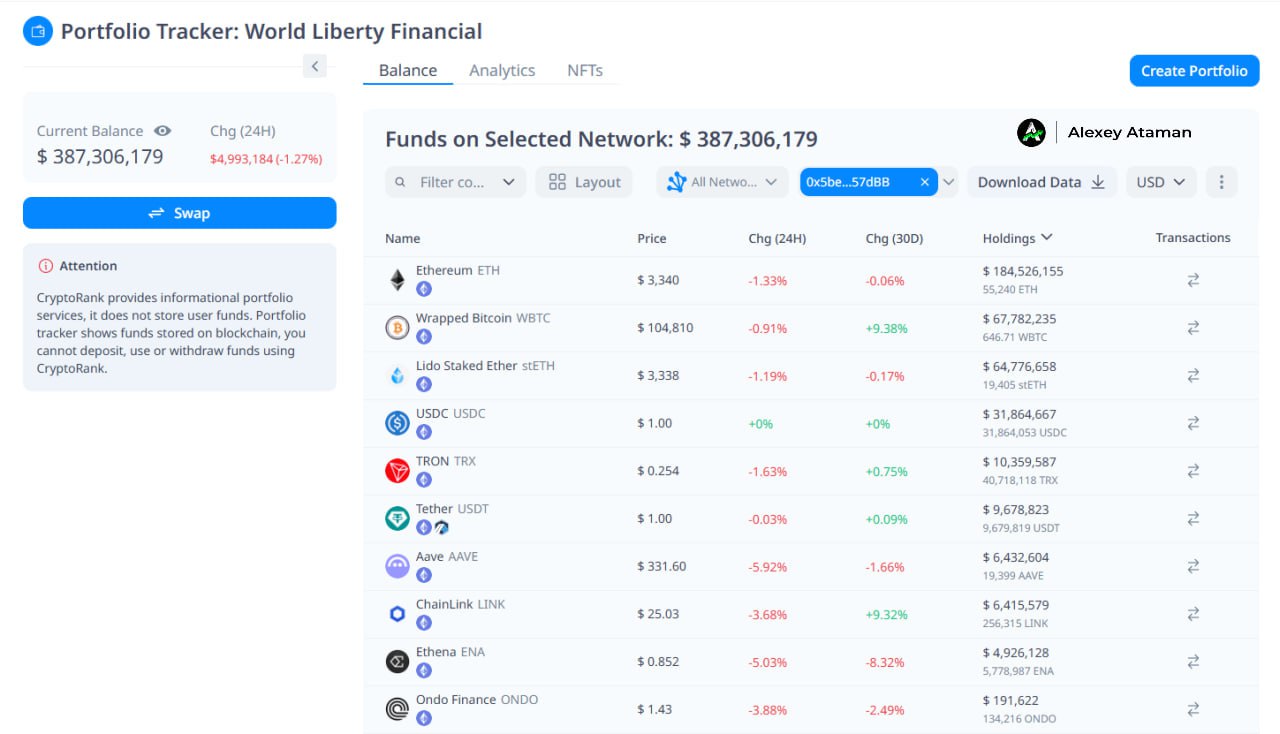Open the Ethereum ETH name link

458,270
